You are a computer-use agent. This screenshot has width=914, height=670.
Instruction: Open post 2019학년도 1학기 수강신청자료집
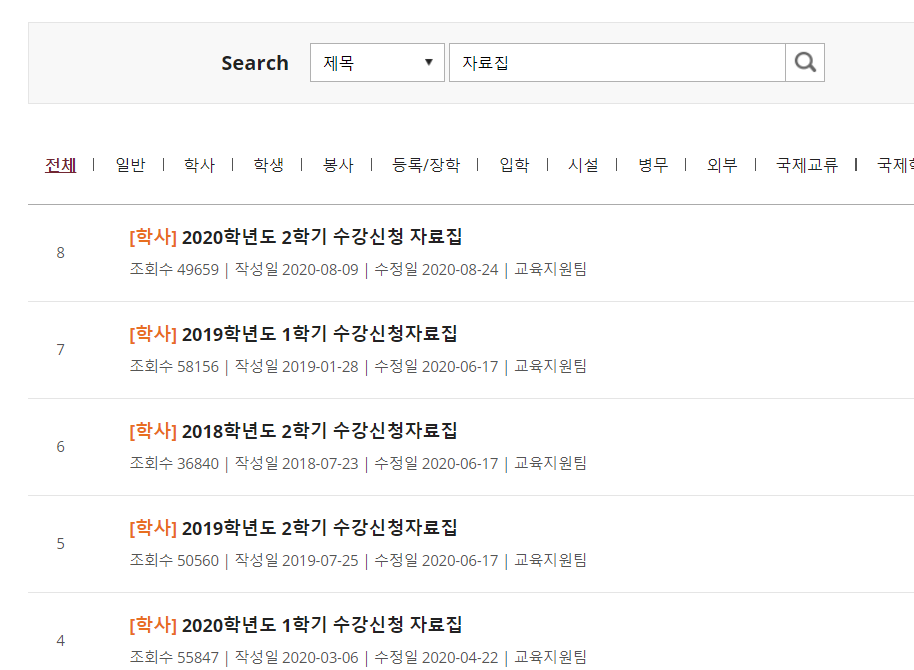pyautogui.click(x=319, y=334)
